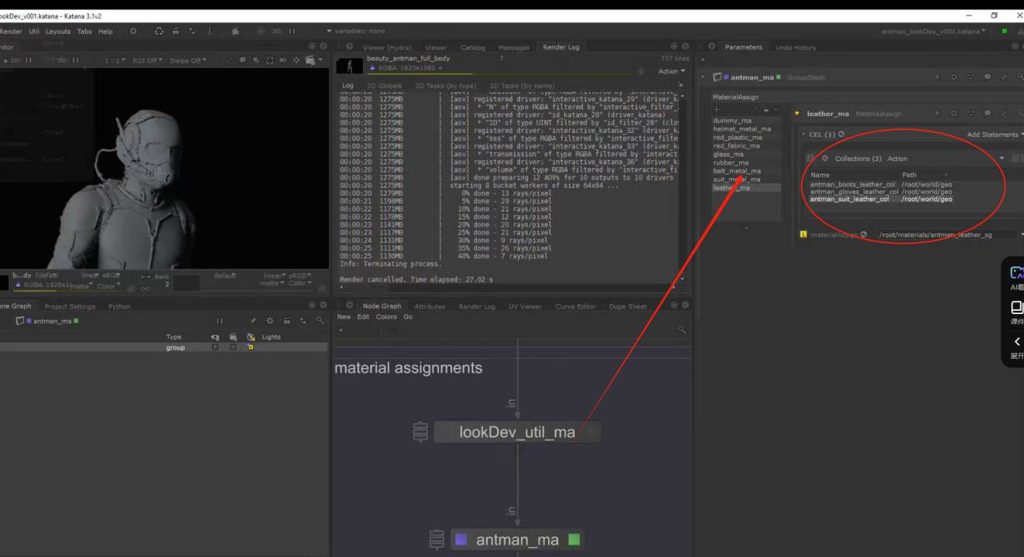Image resolution: width=1024 pixels, height=557 pixels.
Task: Click the search magnifier in Scene Graph panel
Action: coord(319,320)
